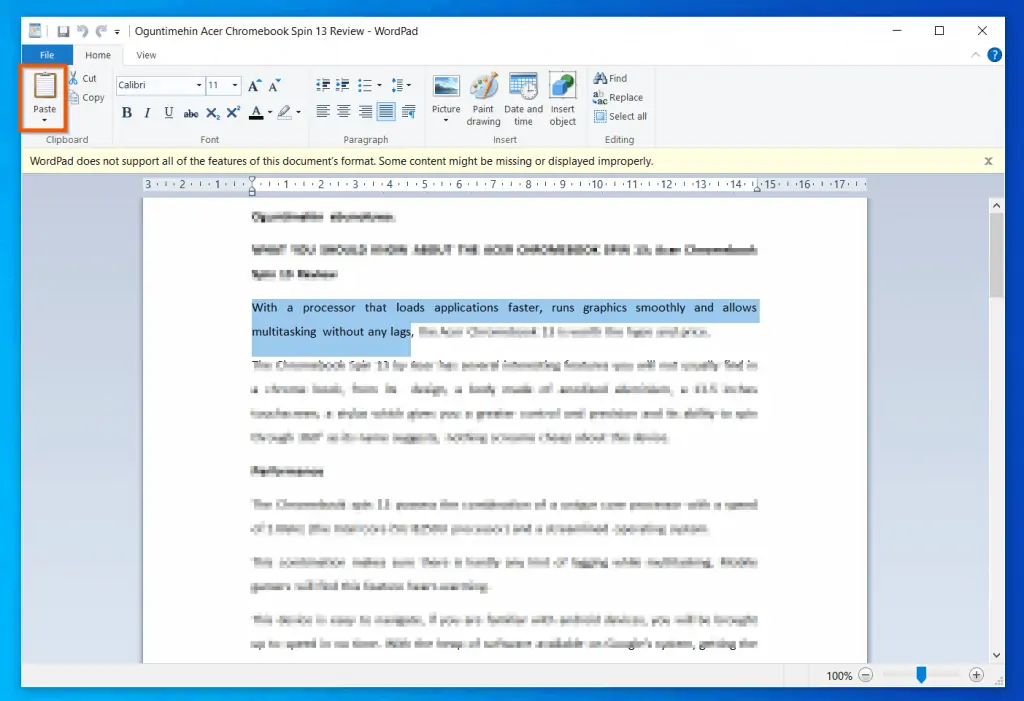
Task: Open Customize Quick Access Toolbar dropdown
Action: pyautogui.click(x=117, y=31)
